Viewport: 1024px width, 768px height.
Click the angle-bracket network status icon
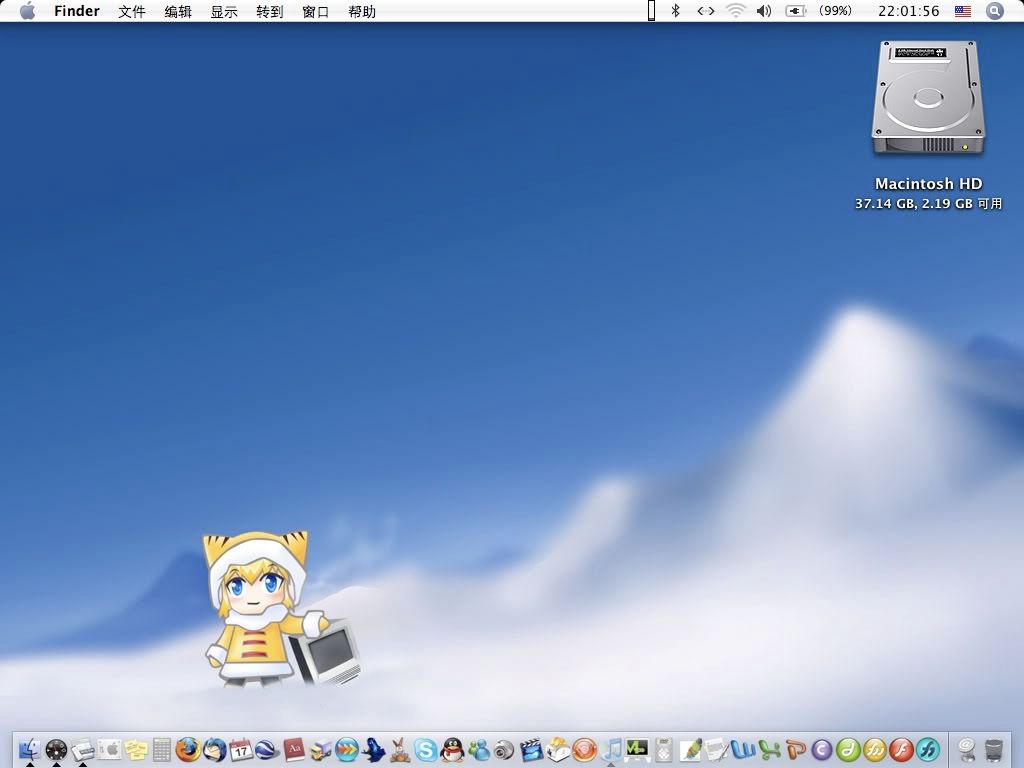coord(705,11)
